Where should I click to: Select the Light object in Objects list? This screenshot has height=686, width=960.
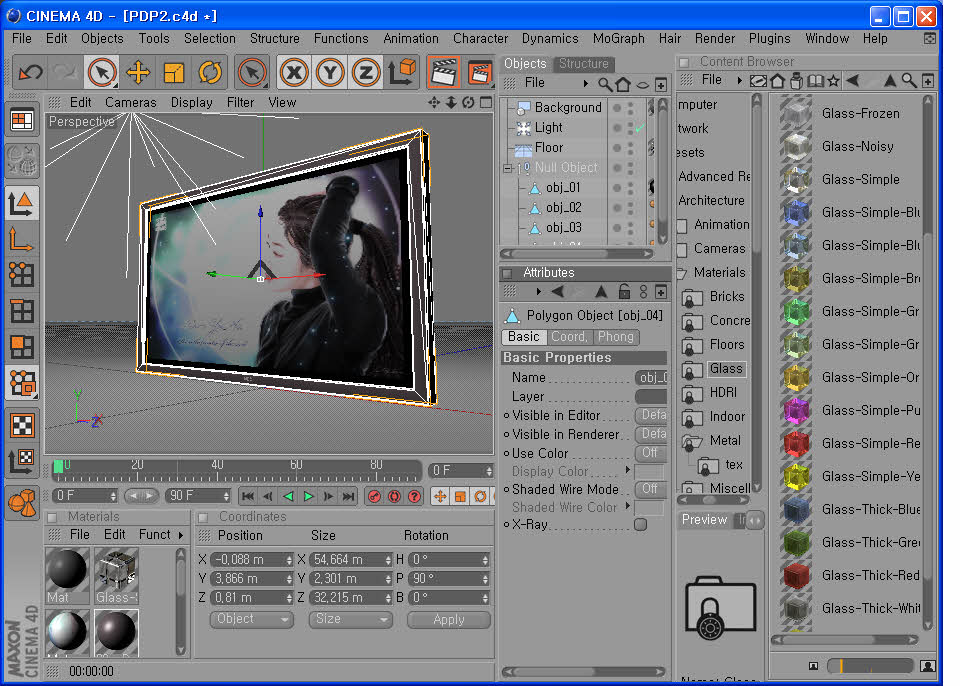click(548, 127)
